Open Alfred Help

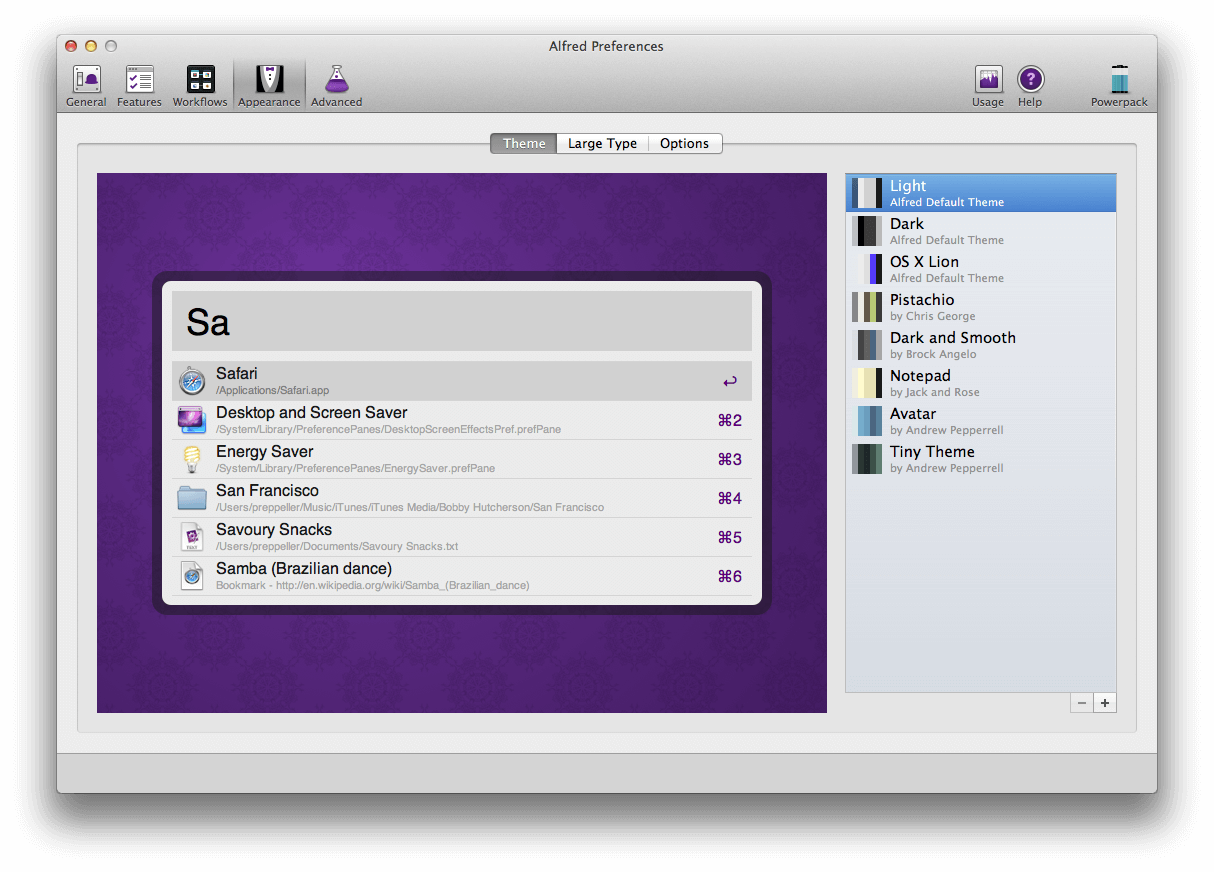pyautogui.click(x=1030, y=84)
